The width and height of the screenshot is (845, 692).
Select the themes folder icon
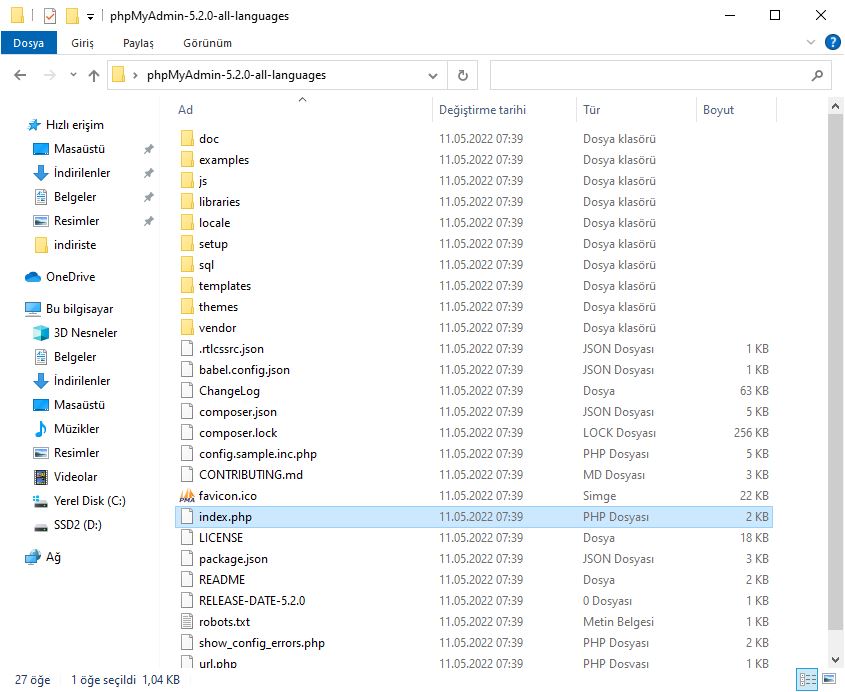(187, 307)
